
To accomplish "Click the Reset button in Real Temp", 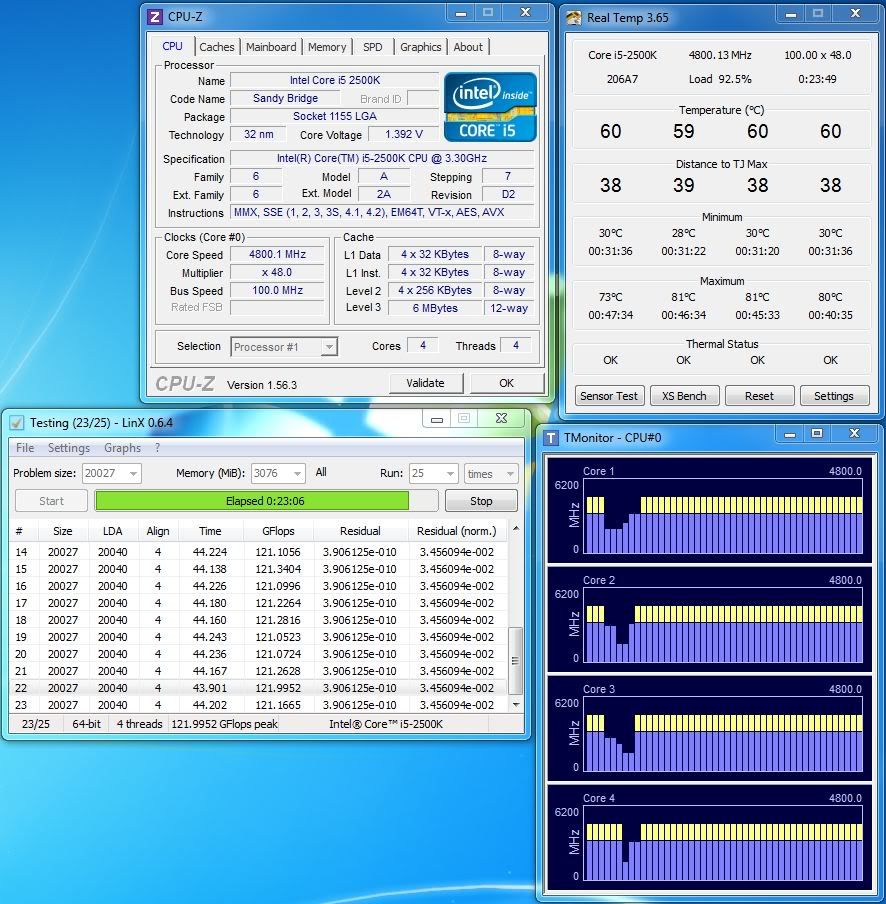I will point(759,396).
